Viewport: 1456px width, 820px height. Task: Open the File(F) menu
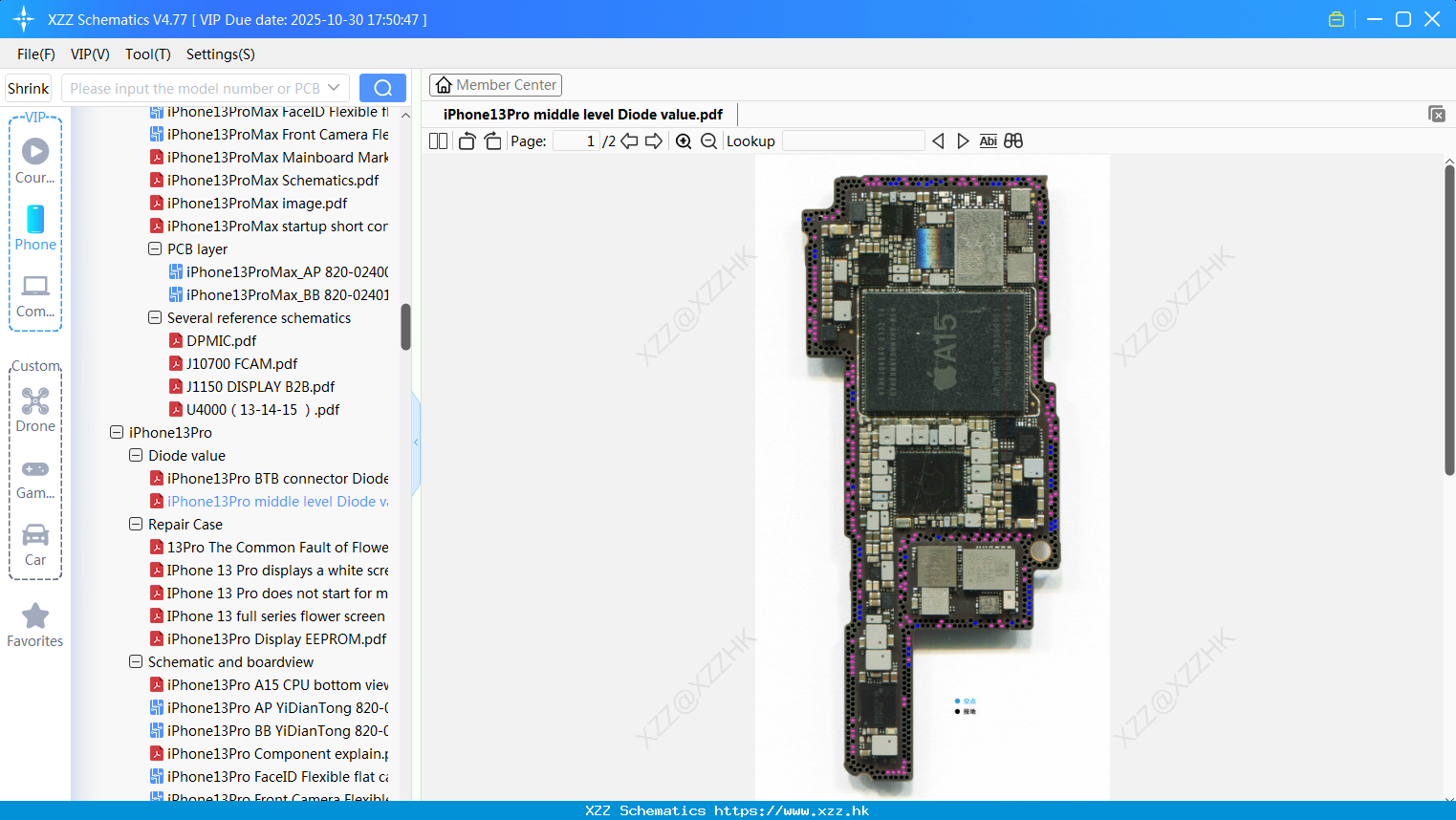coord(36,54)
